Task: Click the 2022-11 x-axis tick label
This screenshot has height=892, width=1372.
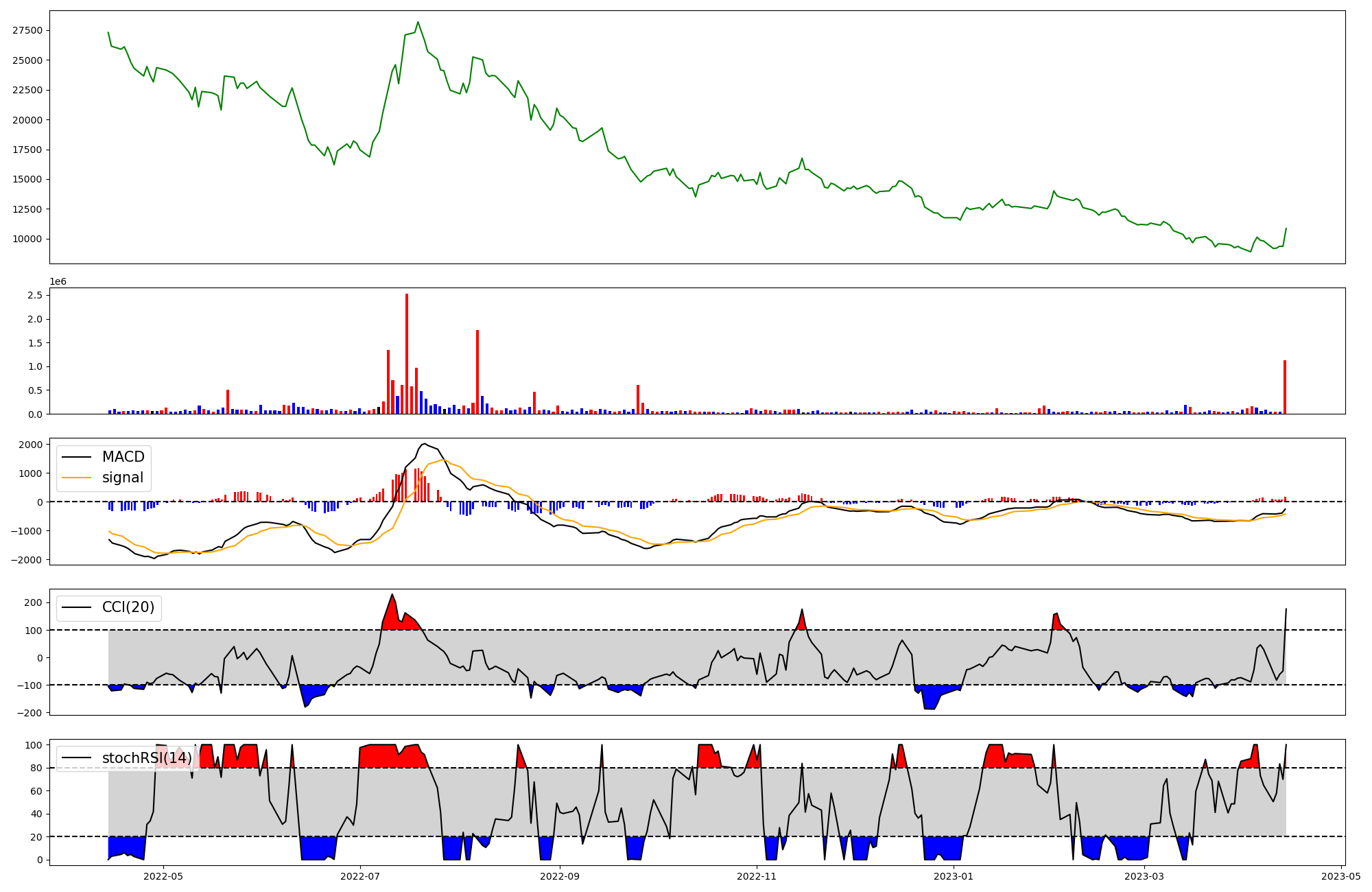Action: click(757, 876)
